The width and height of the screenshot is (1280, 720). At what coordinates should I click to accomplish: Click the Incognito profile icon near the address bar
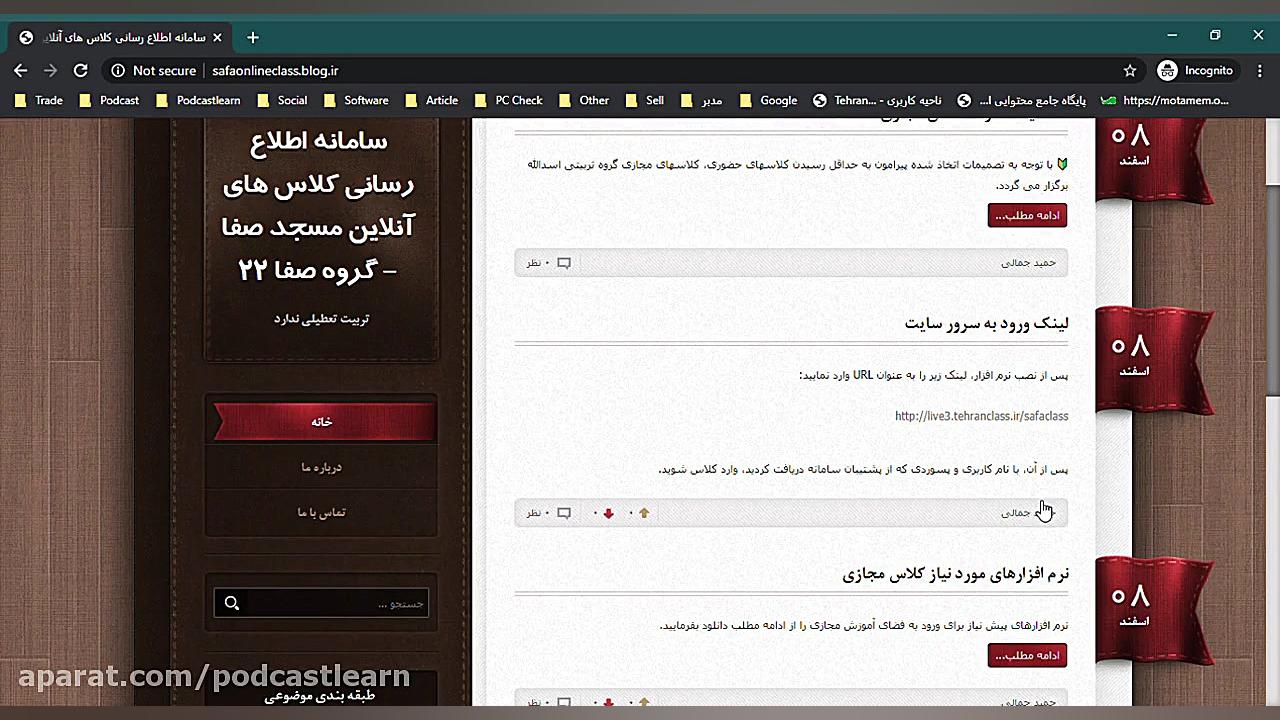click(1167, 70)
